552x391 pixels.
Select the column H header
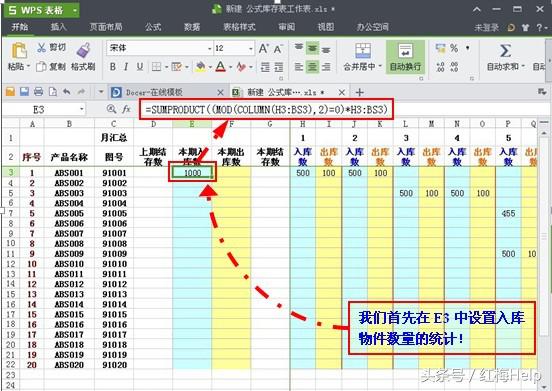[303, 124]
